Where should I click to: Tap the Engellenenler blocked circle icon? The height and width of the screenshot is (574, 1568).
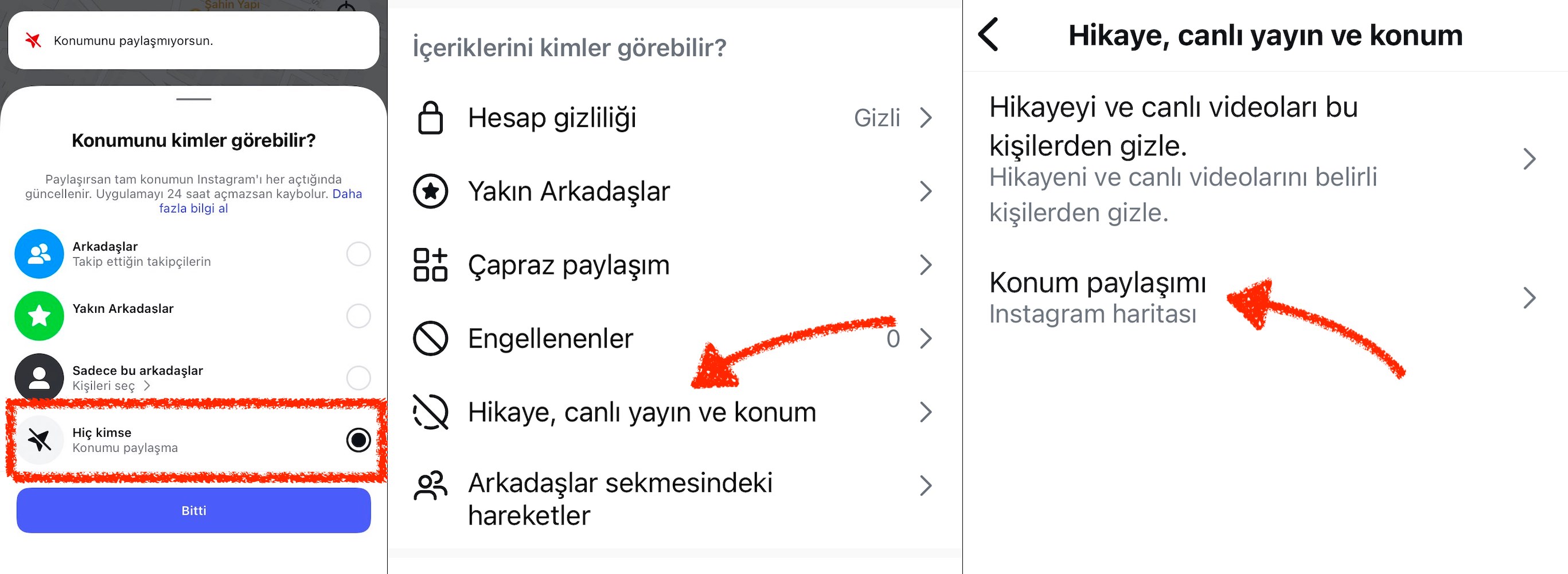coord(430,338)
